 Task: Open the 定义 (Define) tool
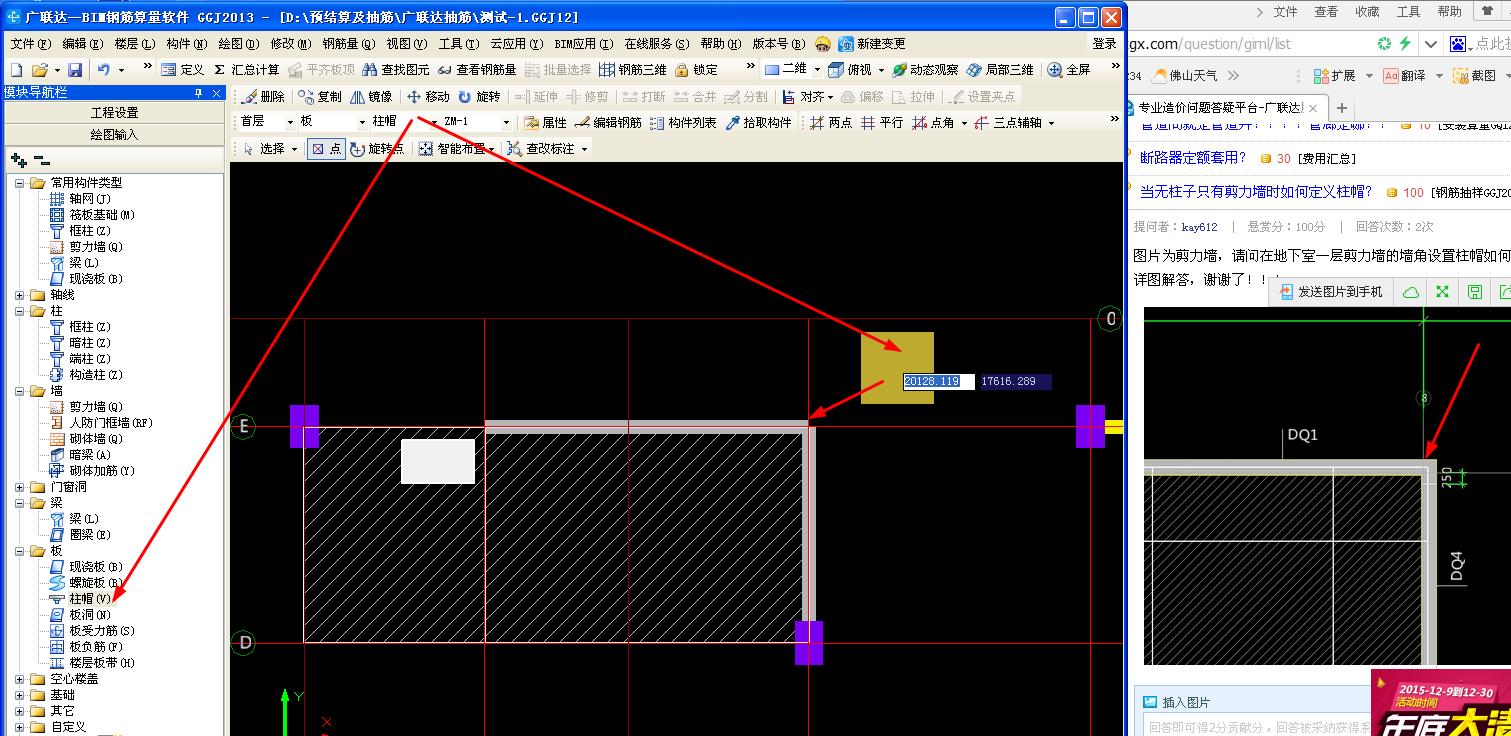(182, 70)
